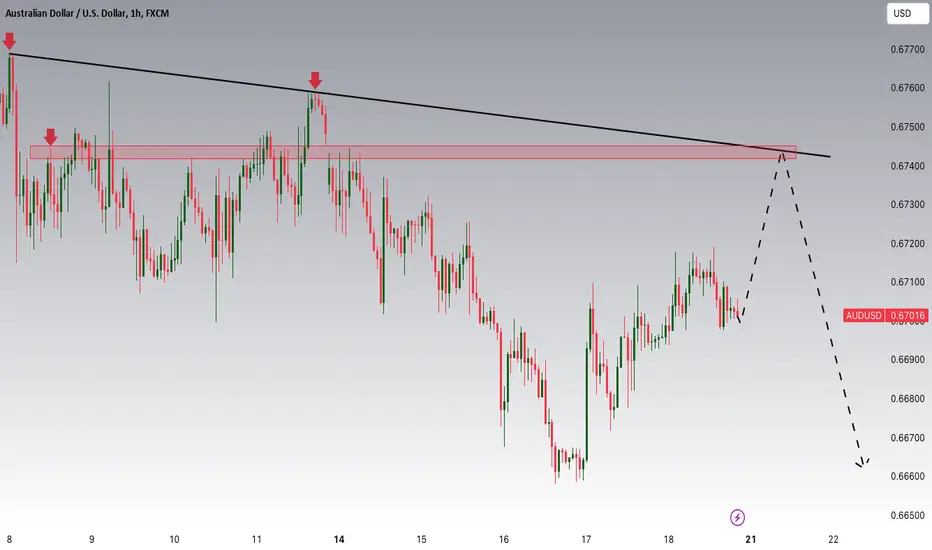
Task: Click the 0.66800 price axis label
Action: click(907, 399)
